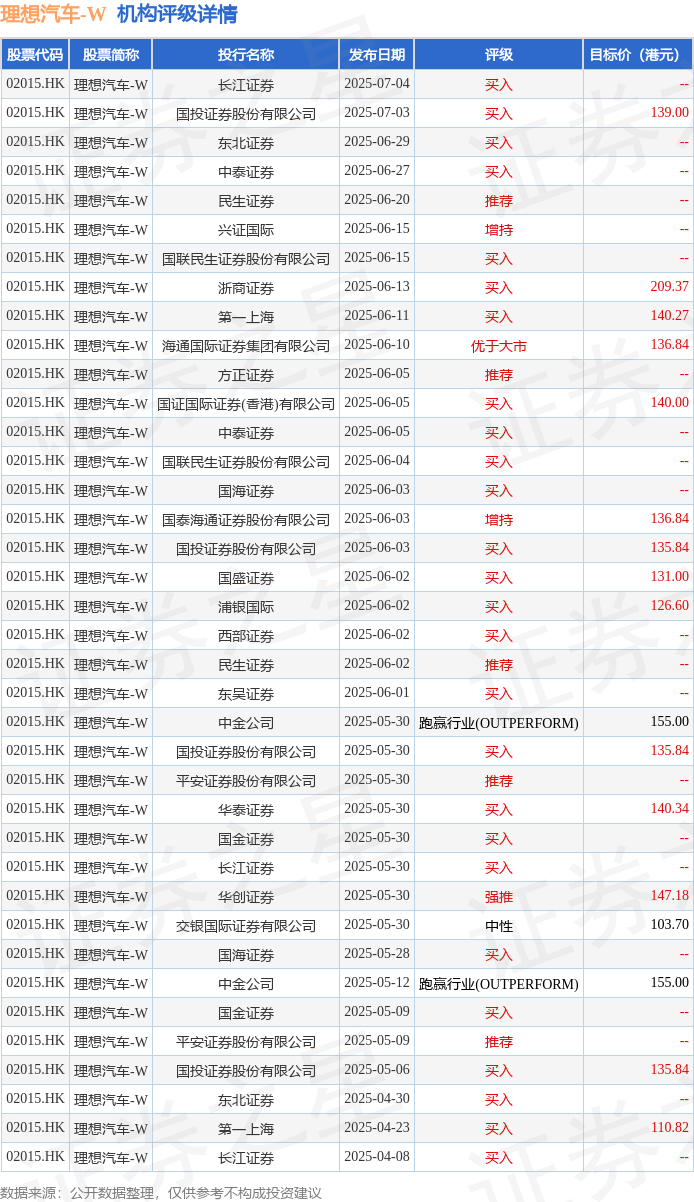Click date cell 2025-05-06

tap(377, 1070)
